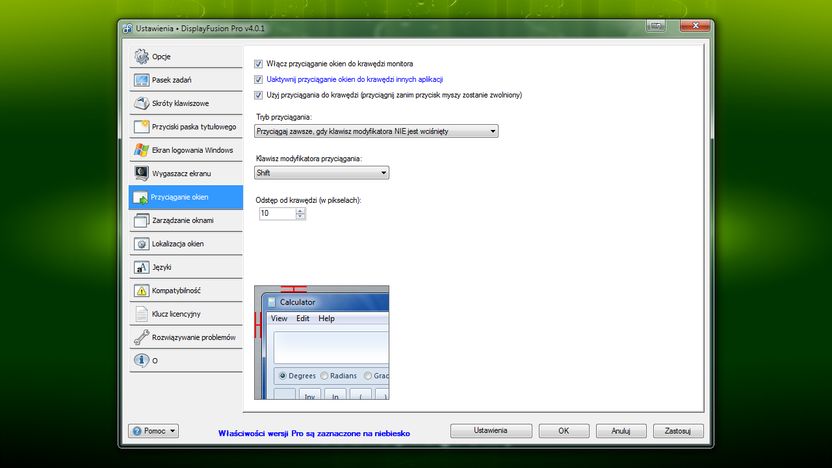This screenshot has width=832, height=468.
Task: Click the Anuluj button
Action: pyautogui.click(x=621, y=431)
